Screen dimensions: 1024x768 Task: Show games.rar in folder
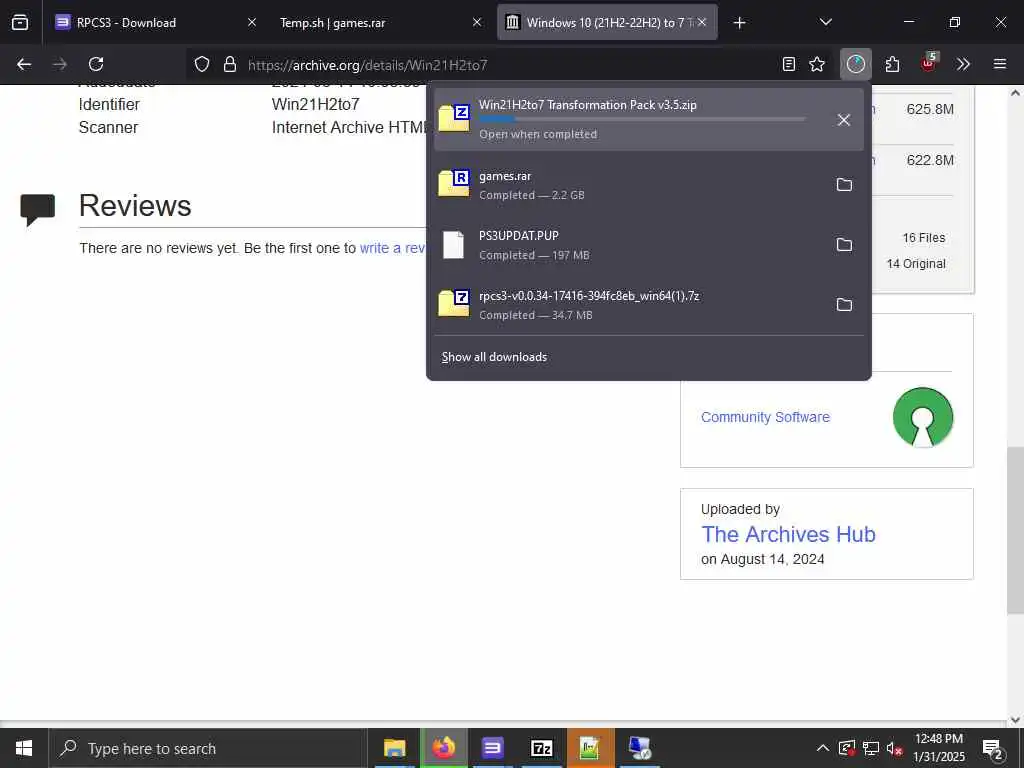(x=844, y=185)
